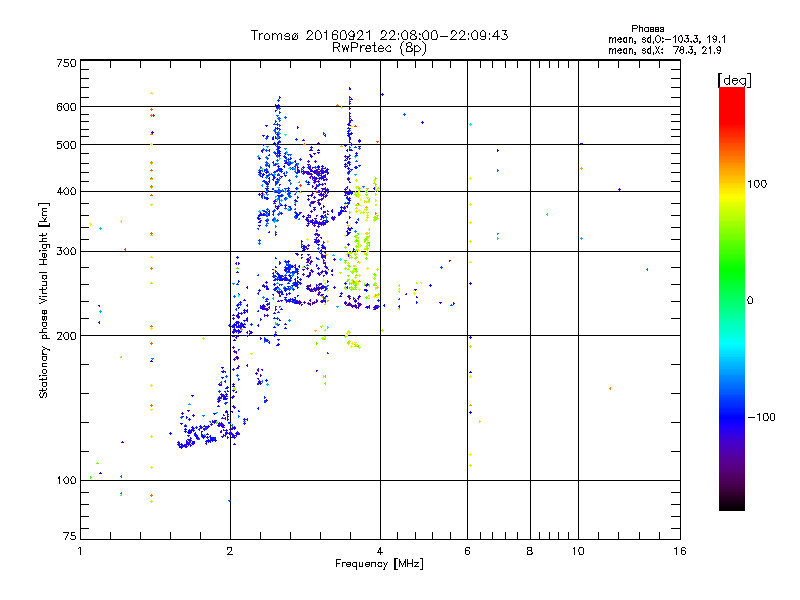Select the "300" height axis tick label
Screen dimensions: 800x600
[66, 252]
